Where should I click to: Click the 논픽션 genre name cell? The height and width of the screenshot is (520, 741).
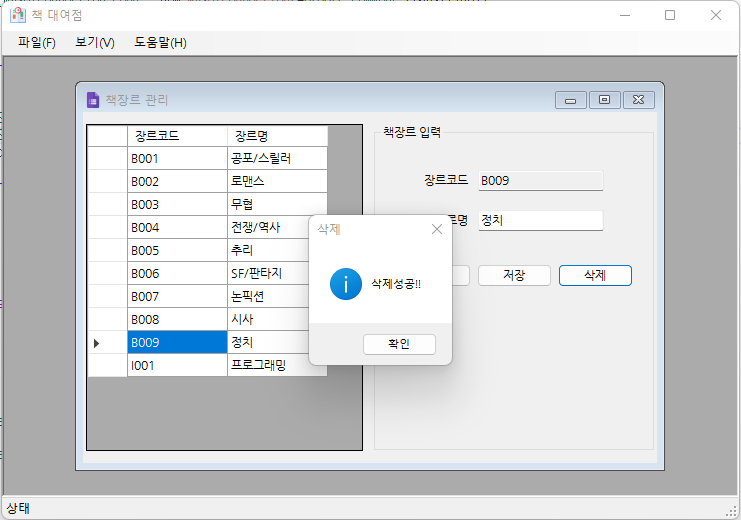pyautogui.click(x=268, y=296)
